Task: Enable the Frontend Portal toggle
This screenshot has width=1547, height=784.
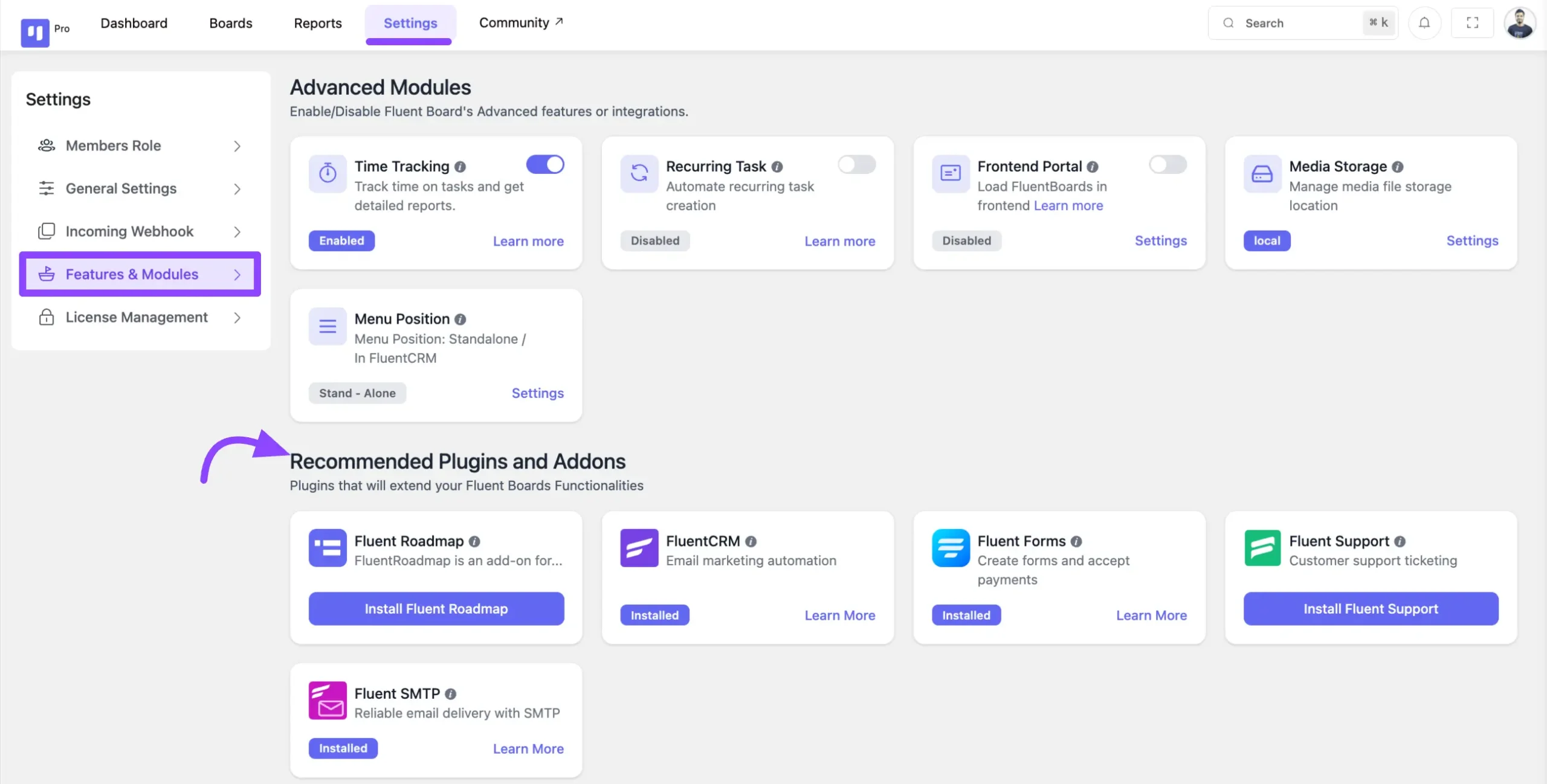Action: coord(1168,164)
